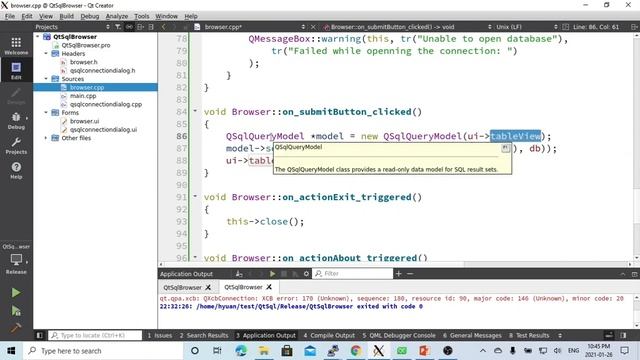Viewport: 640px width, 360px height.
Task: Fold on_actionExit_triggered function at line 91
Action: point(195,196)
